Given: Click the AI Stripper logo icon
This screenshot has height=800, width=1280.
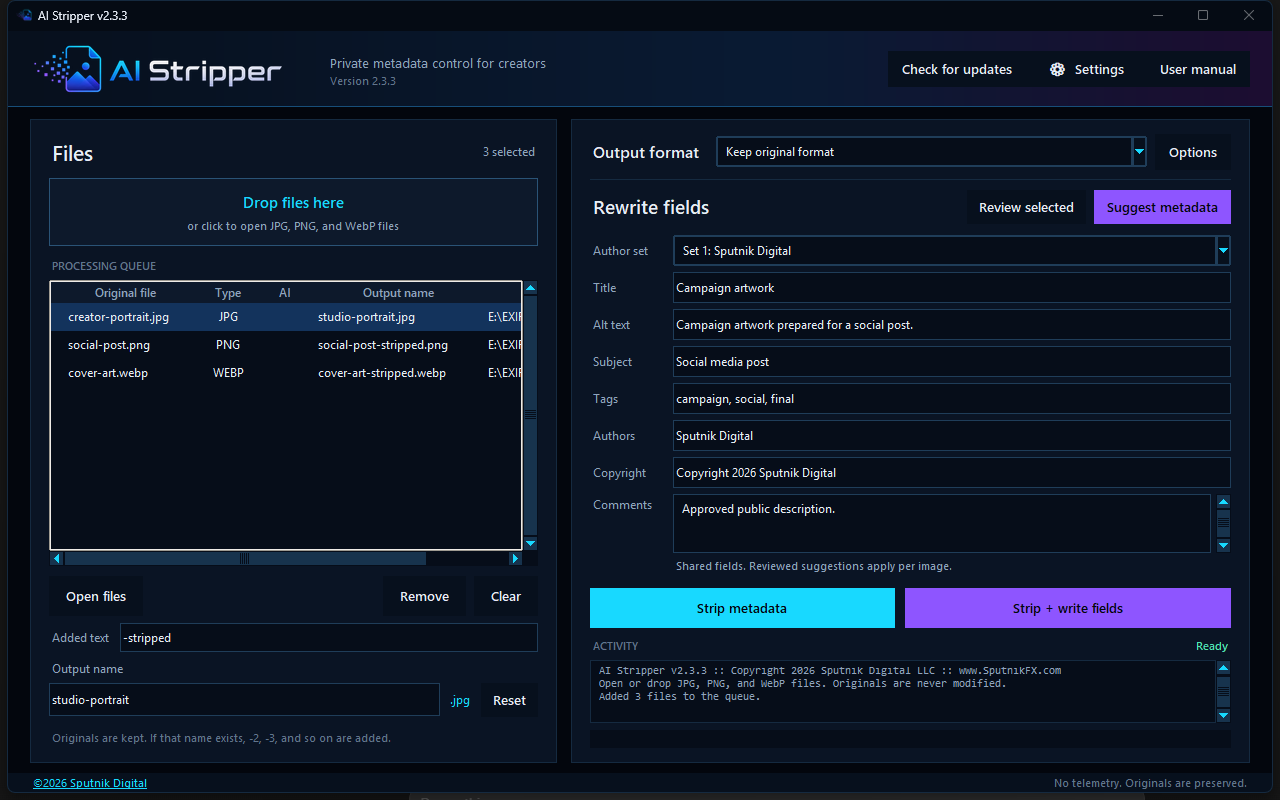Looking at the screenshot, I should pyautogui.click(x=70, y=69).
